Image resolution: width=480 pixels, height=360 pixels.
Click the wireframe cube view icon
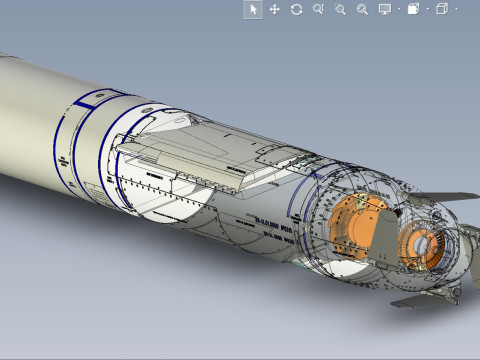pos(442,9)
